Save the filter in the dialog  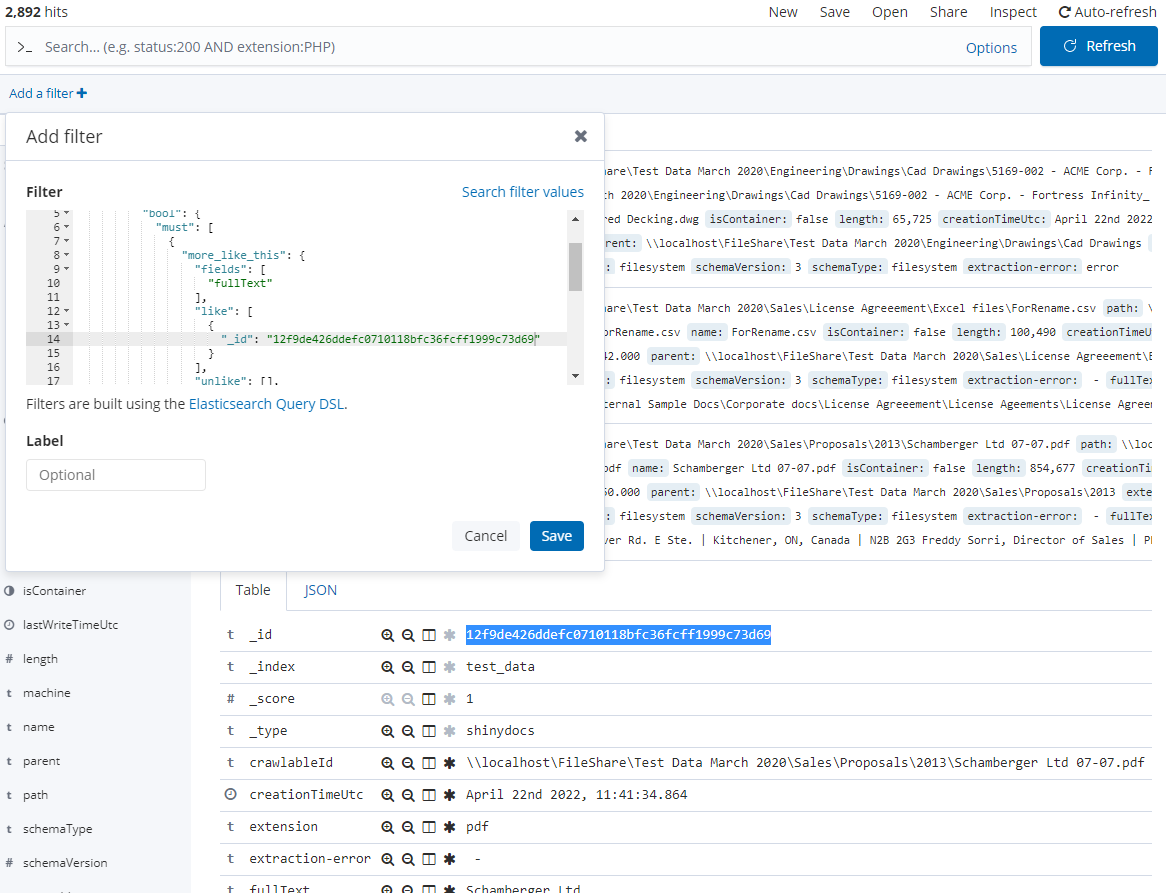point(556,536)
